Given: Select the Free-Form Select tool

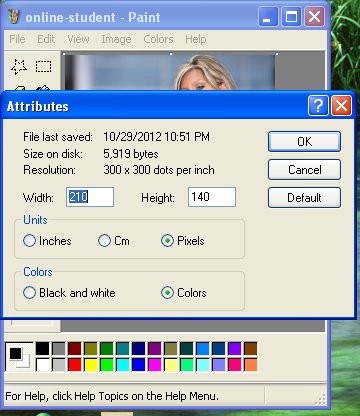Looking at the screenshot, I should click(x=19, y=67).
